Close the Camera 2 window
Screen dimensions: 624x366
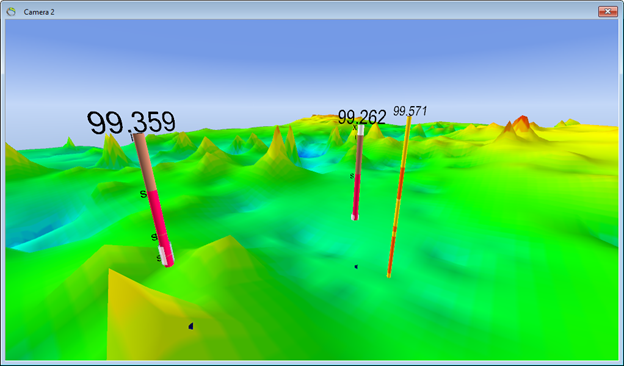[608, 12]
